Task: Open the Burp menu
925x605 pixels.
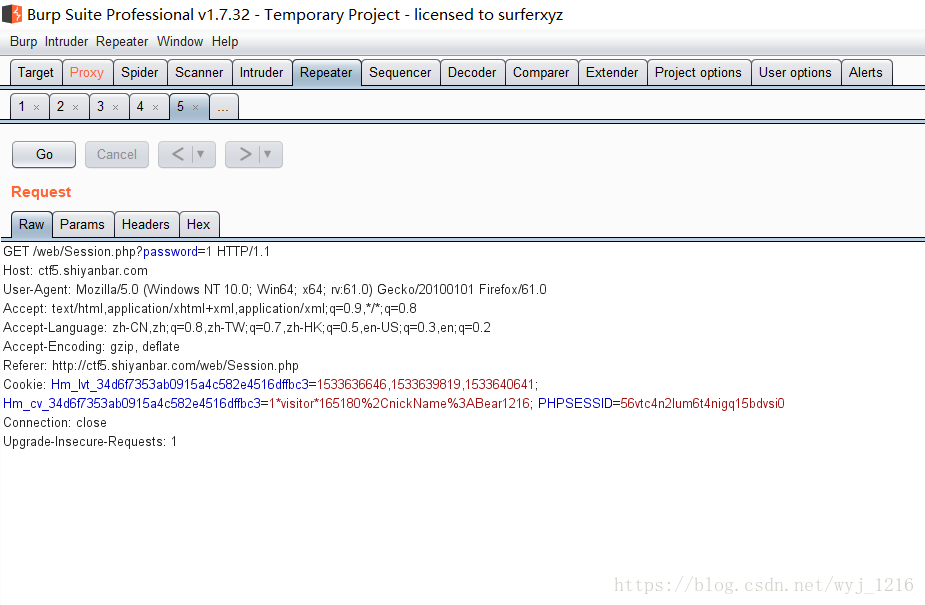Action: pos(24,42)
